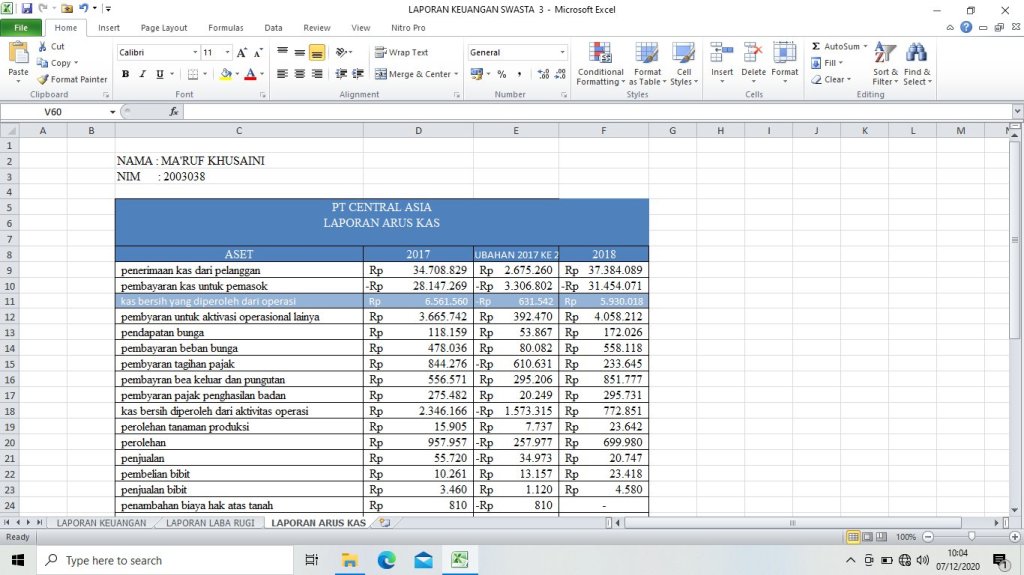
Task: Click the zoom slider in status bar
Action: [x=970, y=537]
